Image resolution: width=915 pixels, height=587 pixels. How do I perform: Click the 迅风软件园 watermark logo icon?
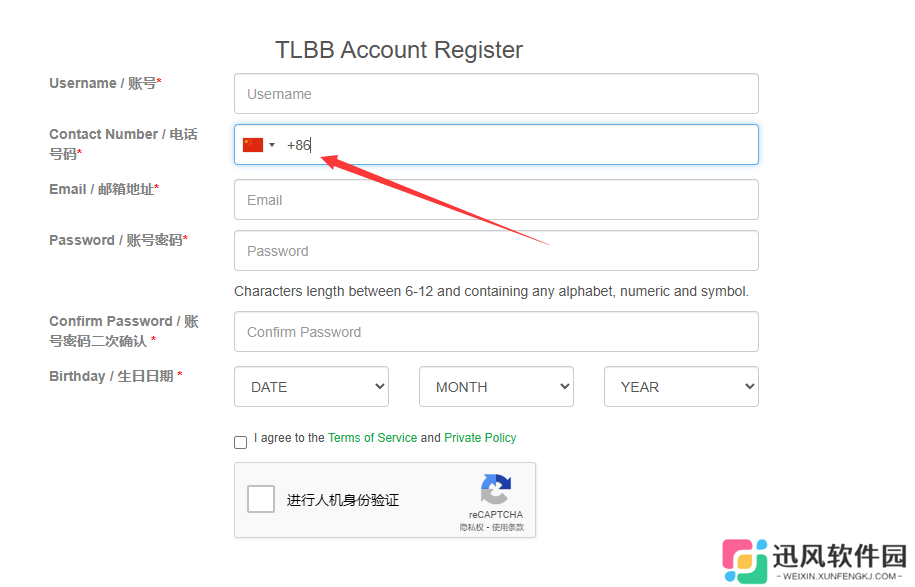click(x=742, y=561)
